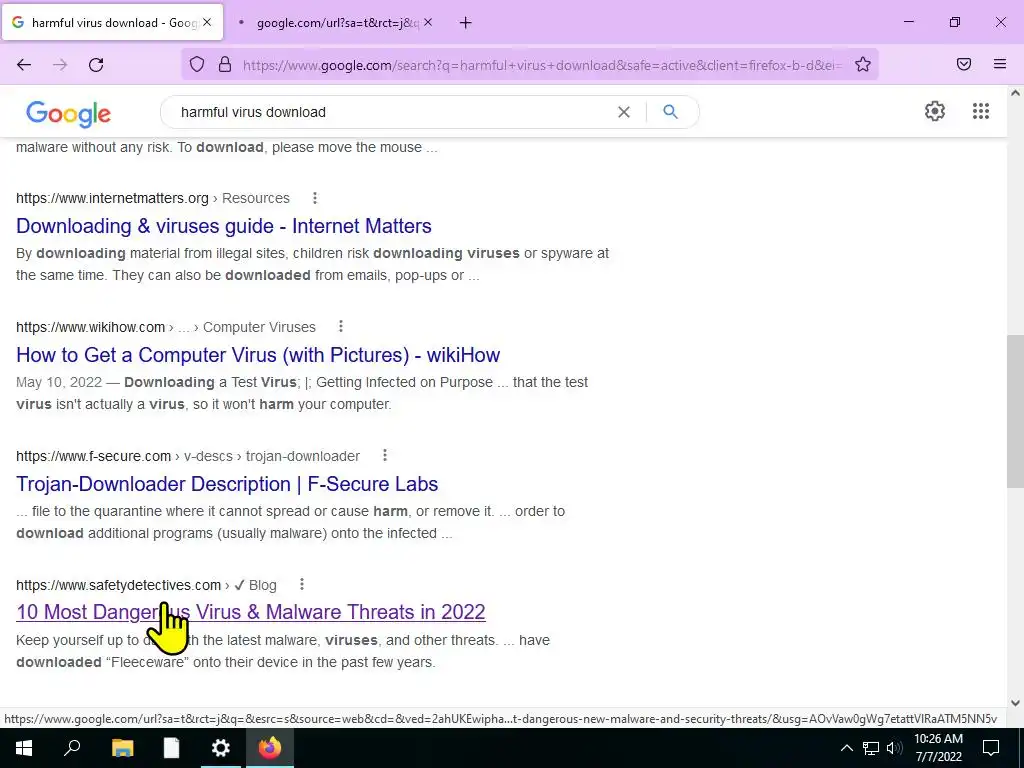Open the notification center icon
This screenshot has width=1024, height=768.
[x=991, y=748]
